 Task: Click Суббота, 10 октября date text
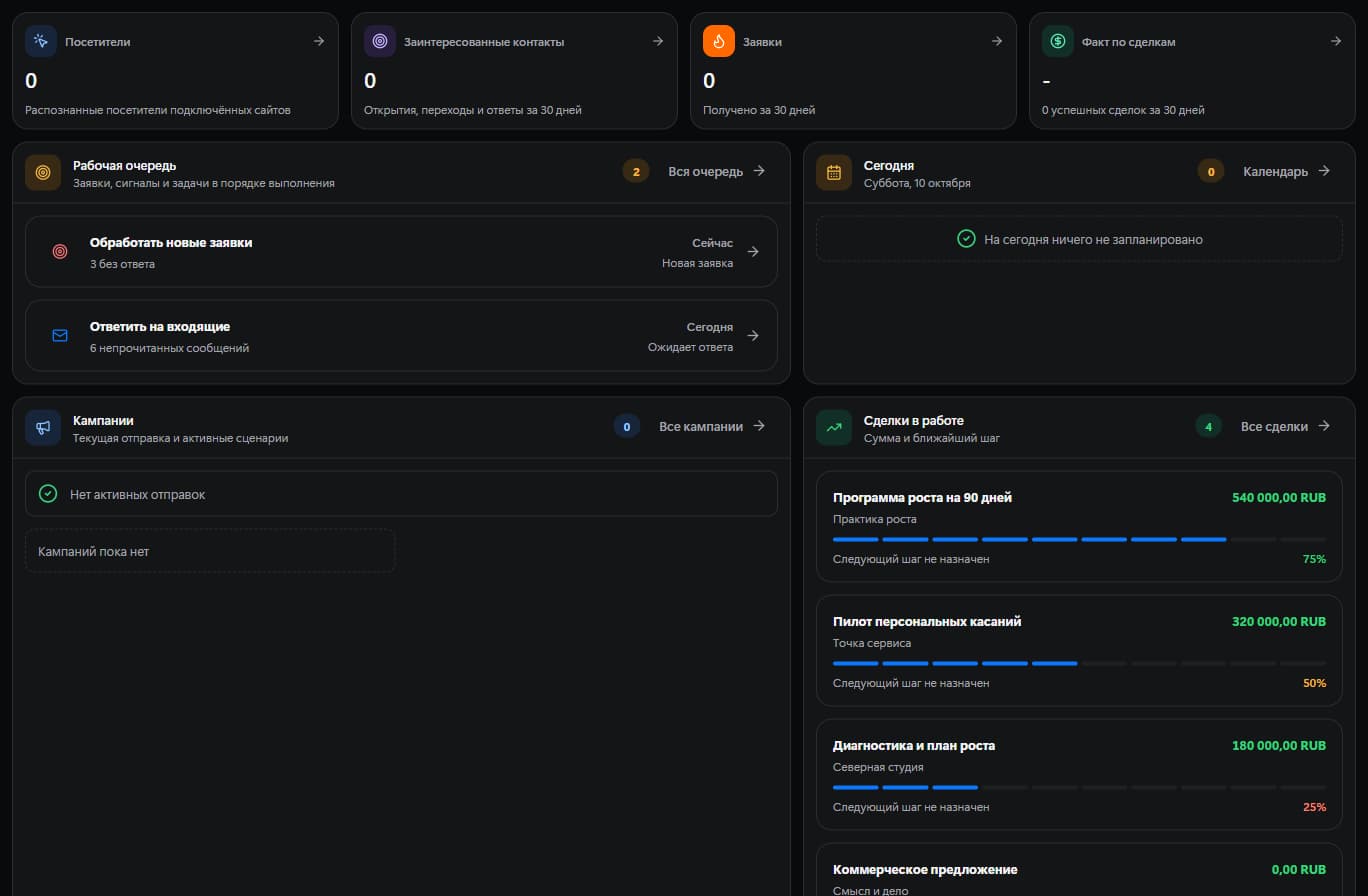pos(917,183)
